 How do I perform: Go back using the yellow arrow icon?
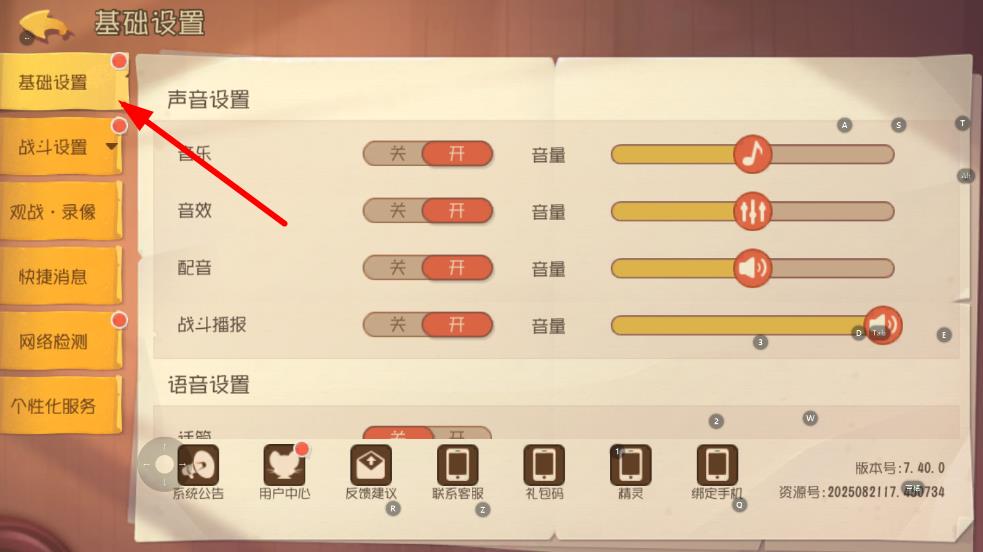coord(44,25)
